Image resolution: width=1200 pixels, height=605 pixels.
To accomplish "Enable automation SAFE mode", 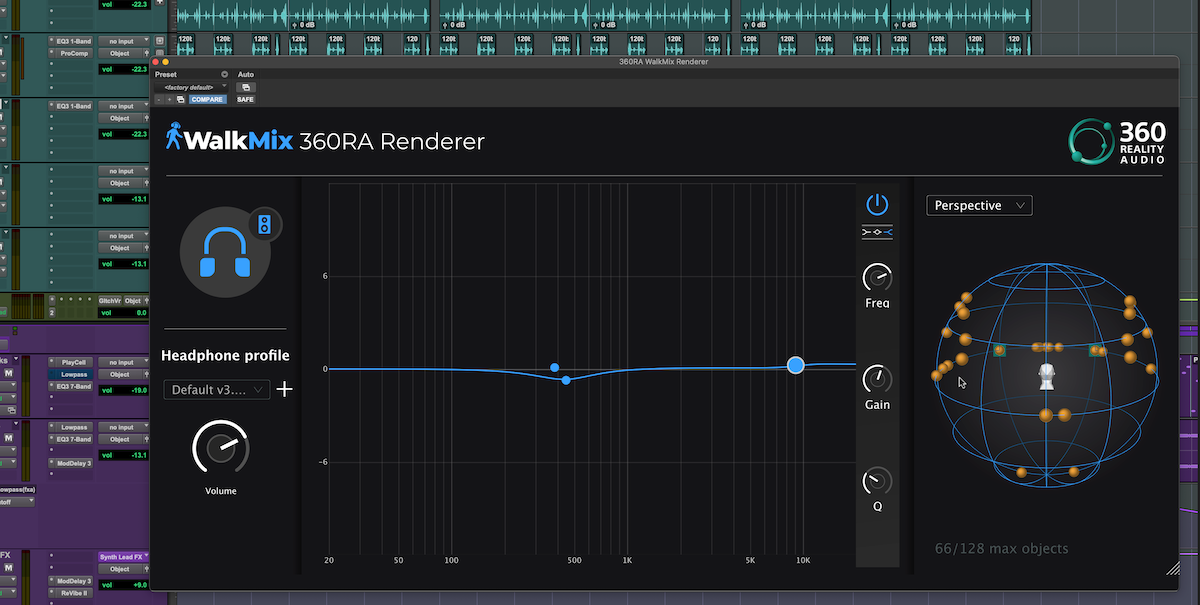I will pyautogui.click(x=245, y=100).
